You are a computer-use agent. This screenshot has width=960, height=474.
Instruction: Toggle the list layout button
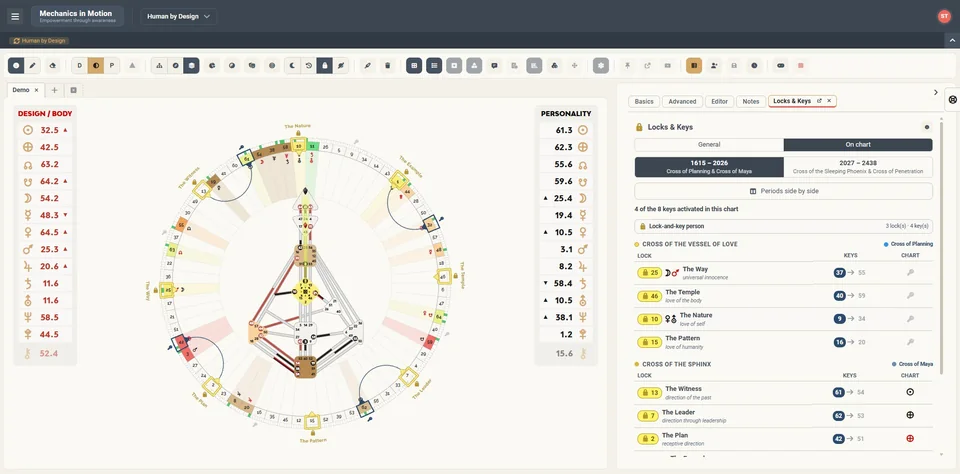(x=434, y=66)
